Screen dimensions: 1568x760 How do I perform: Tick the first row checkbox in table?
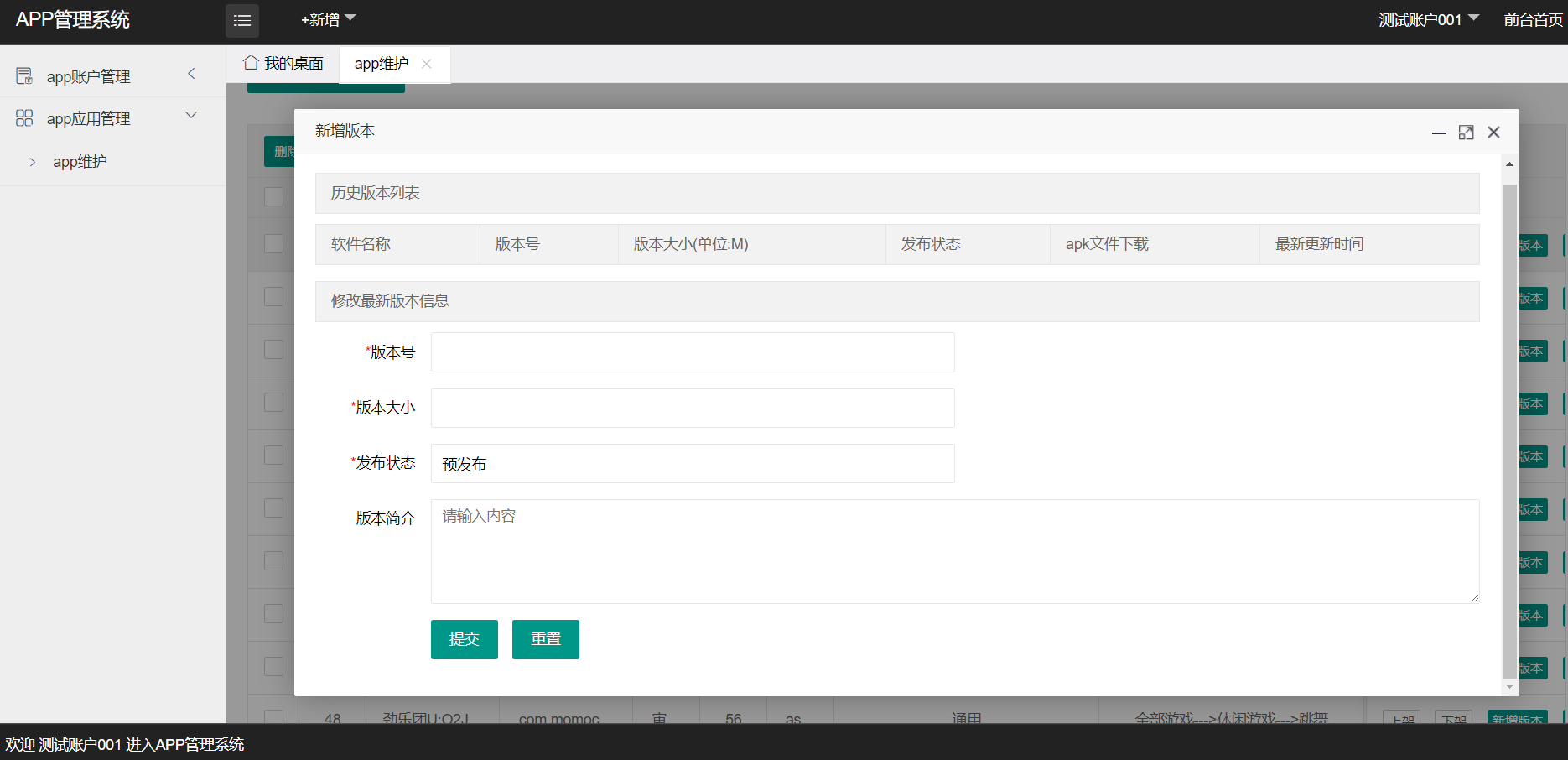pos(273,196)
